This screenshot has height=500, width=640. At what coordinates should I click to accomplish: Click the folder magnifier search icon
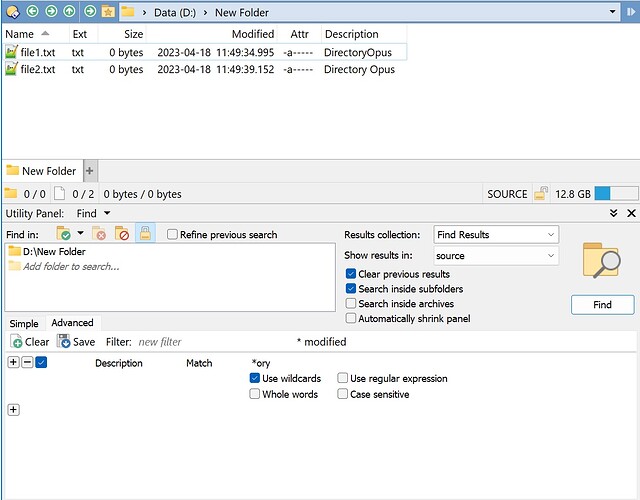[x=602, y=260]
